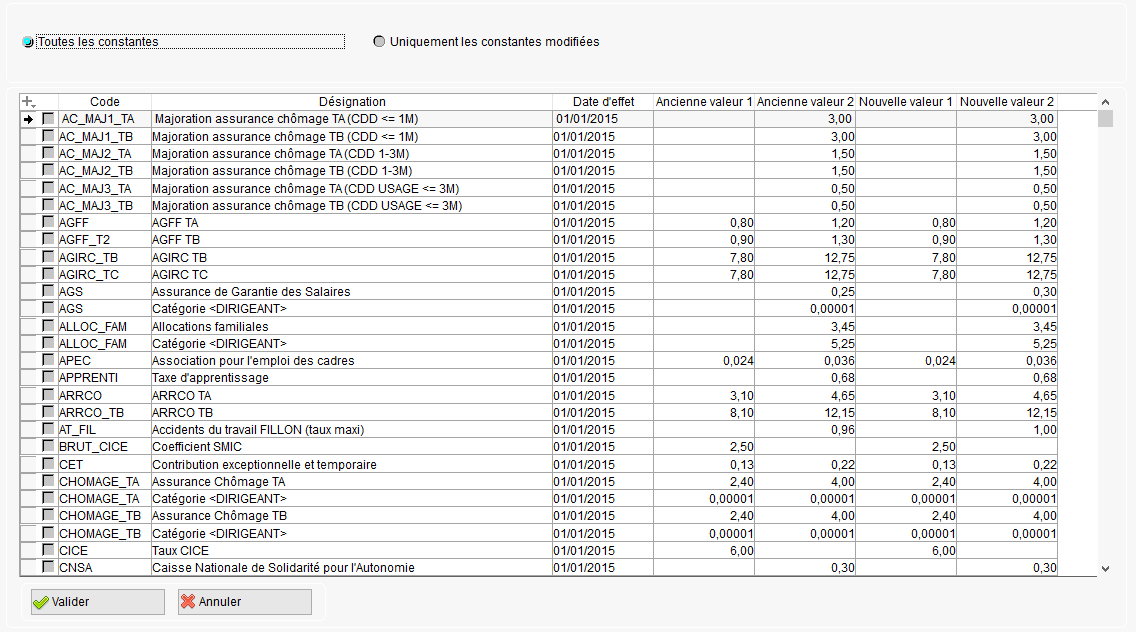Click the current row arrow indicator
1136x632 pixels.
(x=28, y=119)
